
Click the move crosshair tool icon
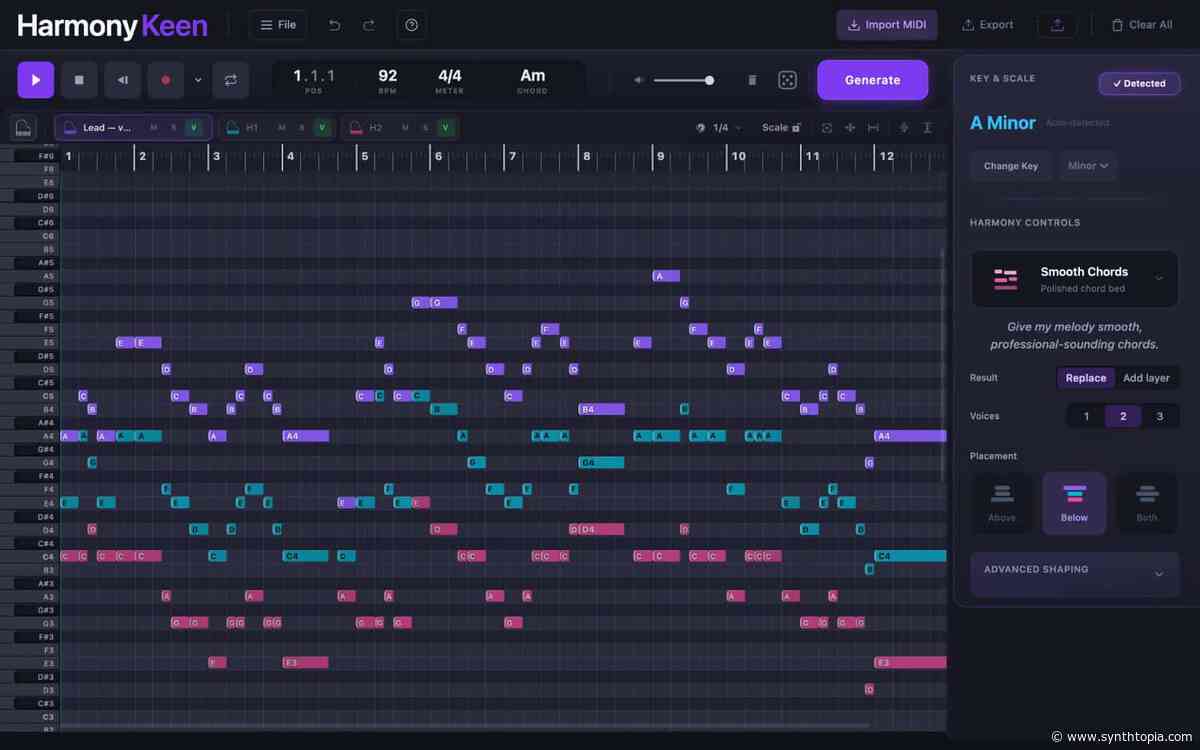(850, 128)
